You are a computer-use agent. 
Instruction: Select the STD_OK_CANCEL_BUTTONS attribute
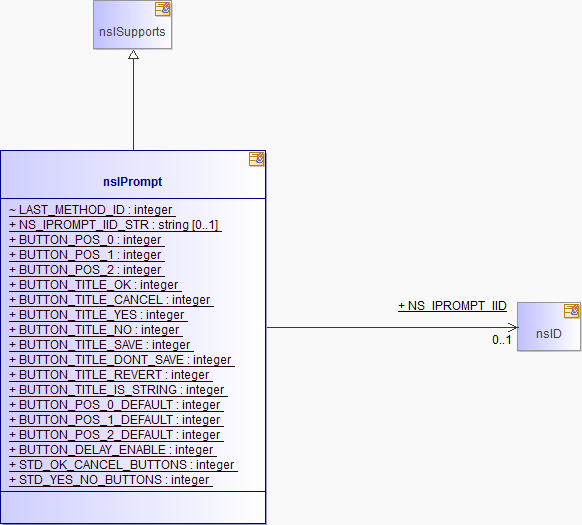point(122,465)
